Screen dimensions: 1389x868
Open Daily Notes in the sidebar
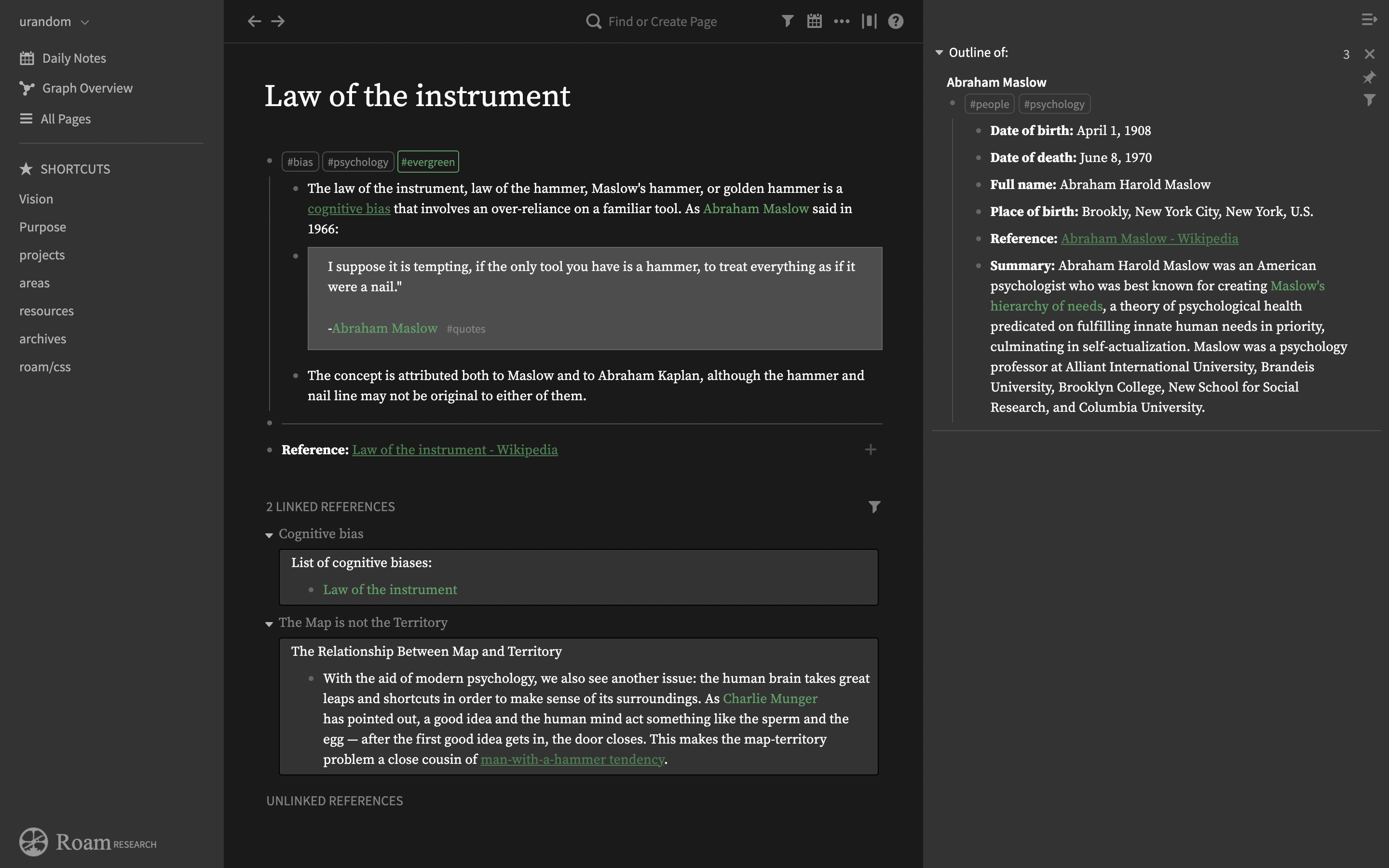[x=73, y=58]
